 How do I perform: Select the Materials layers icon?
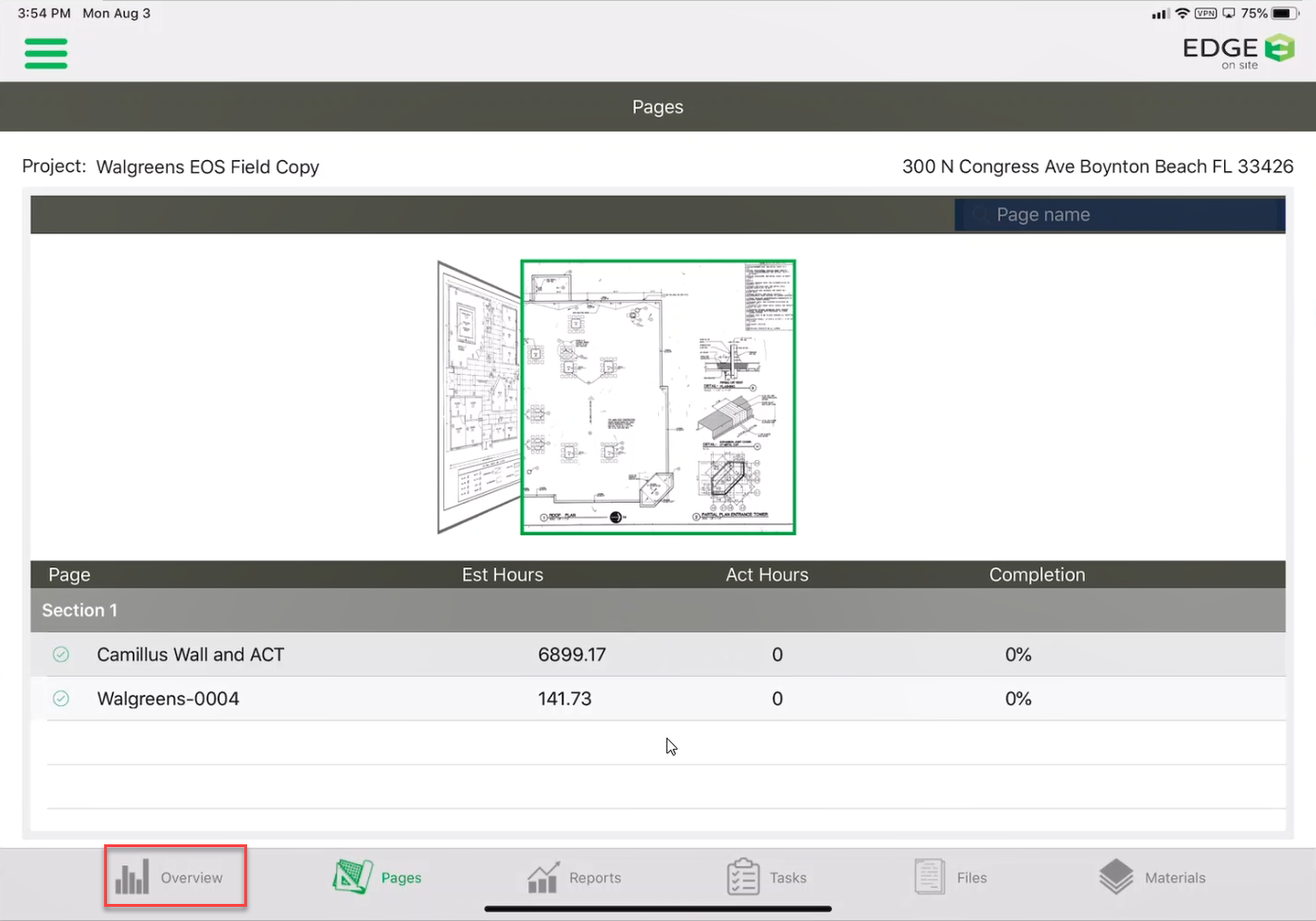1116,877
